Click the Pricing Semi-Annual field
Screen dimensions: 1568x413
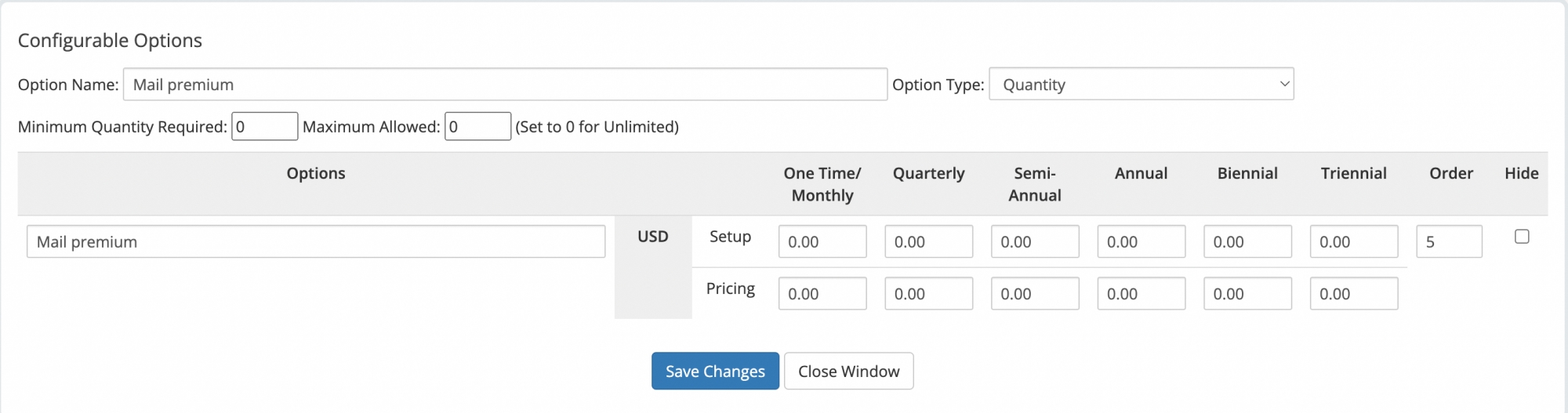[x=1035, y=294]
